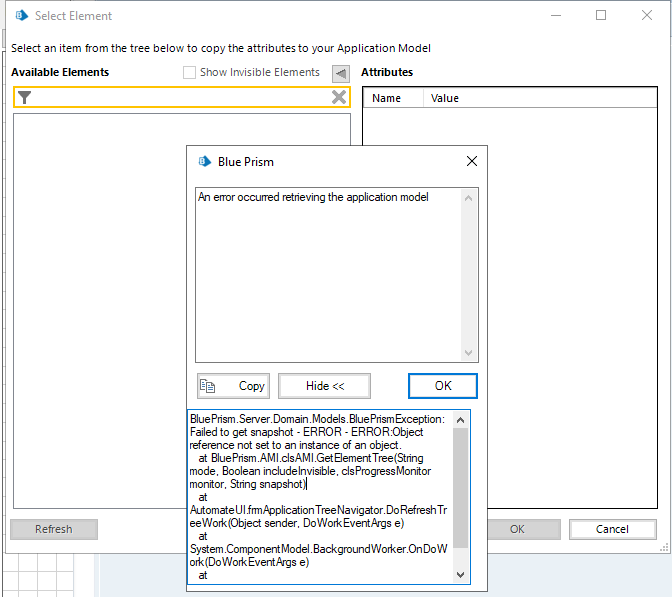The height and width of the screenshot is (597, 672).
Task: Click the Refresh button
Action: tap(54, 529)
